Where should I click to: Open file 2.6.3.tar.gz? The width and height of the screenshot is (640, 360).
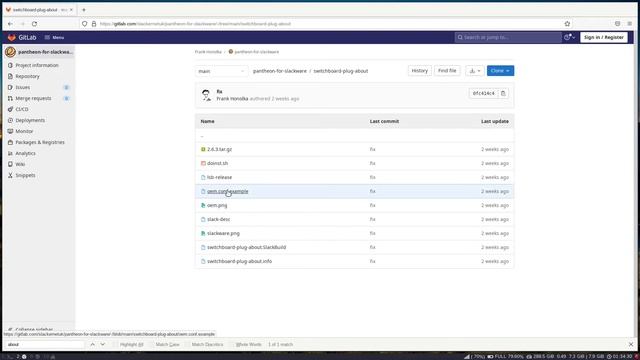click(x=219, y=149)
